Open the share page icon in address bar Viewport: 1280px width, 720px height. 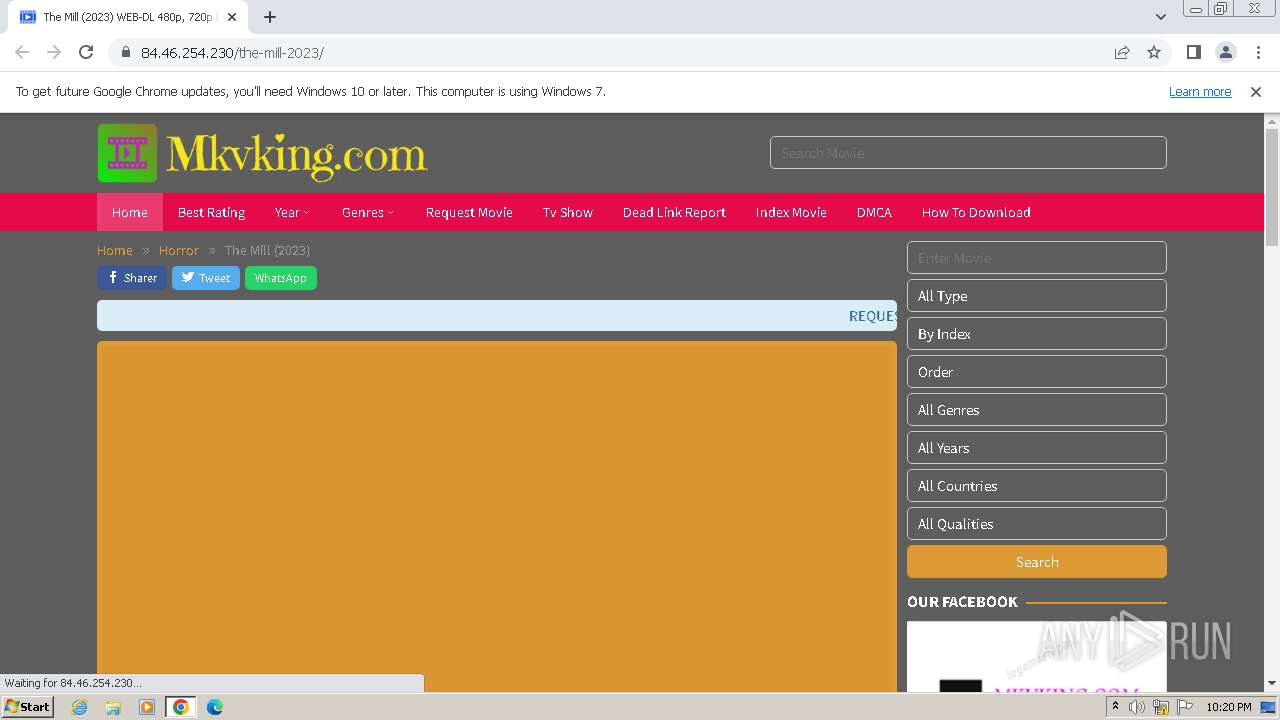1122,52
